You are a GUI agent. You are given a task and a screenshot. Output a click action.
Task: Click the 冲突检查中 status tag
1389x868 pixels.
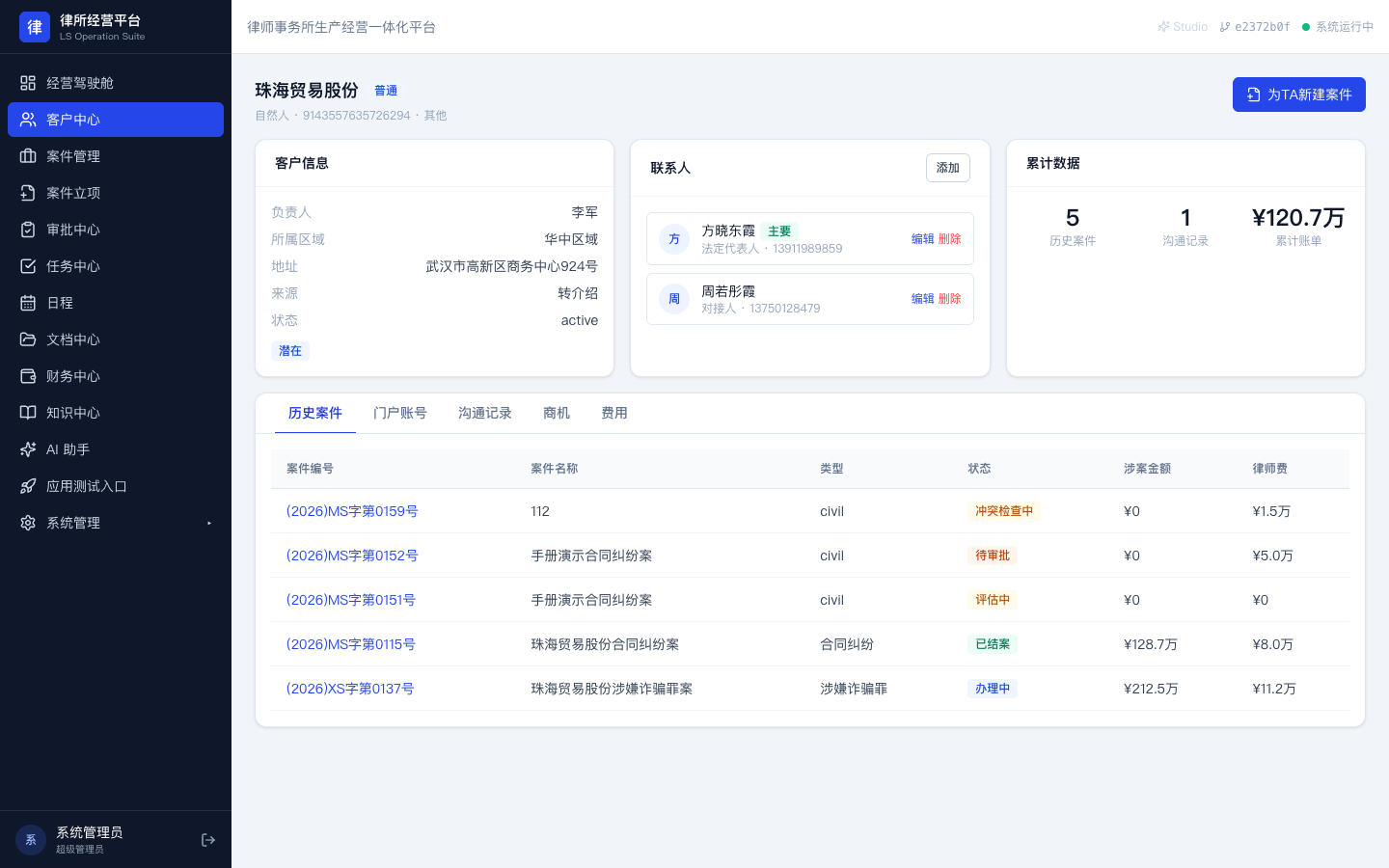click(1004, 511)
